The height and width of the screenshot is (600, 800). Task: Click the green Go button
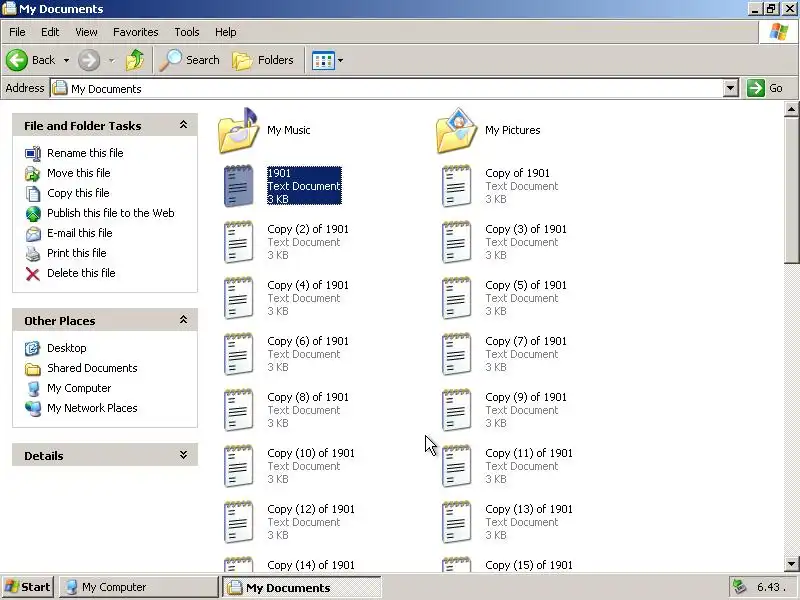click(x=765, y=88)
